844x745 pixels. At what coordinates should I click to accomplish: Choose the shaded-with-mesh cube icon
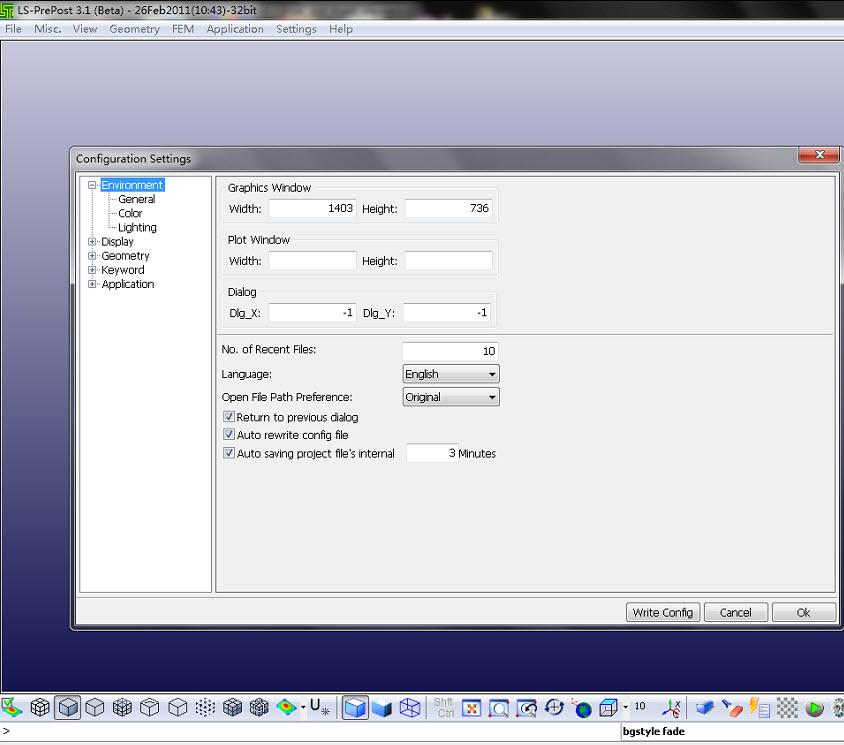122,707
